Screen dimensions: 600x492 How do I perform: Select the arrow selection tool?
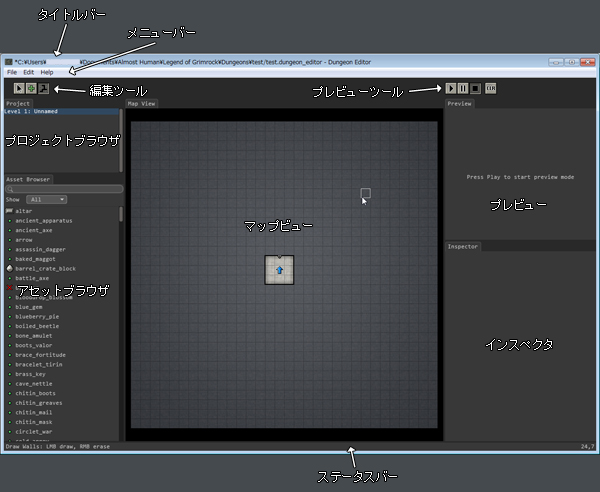[18, 88]
